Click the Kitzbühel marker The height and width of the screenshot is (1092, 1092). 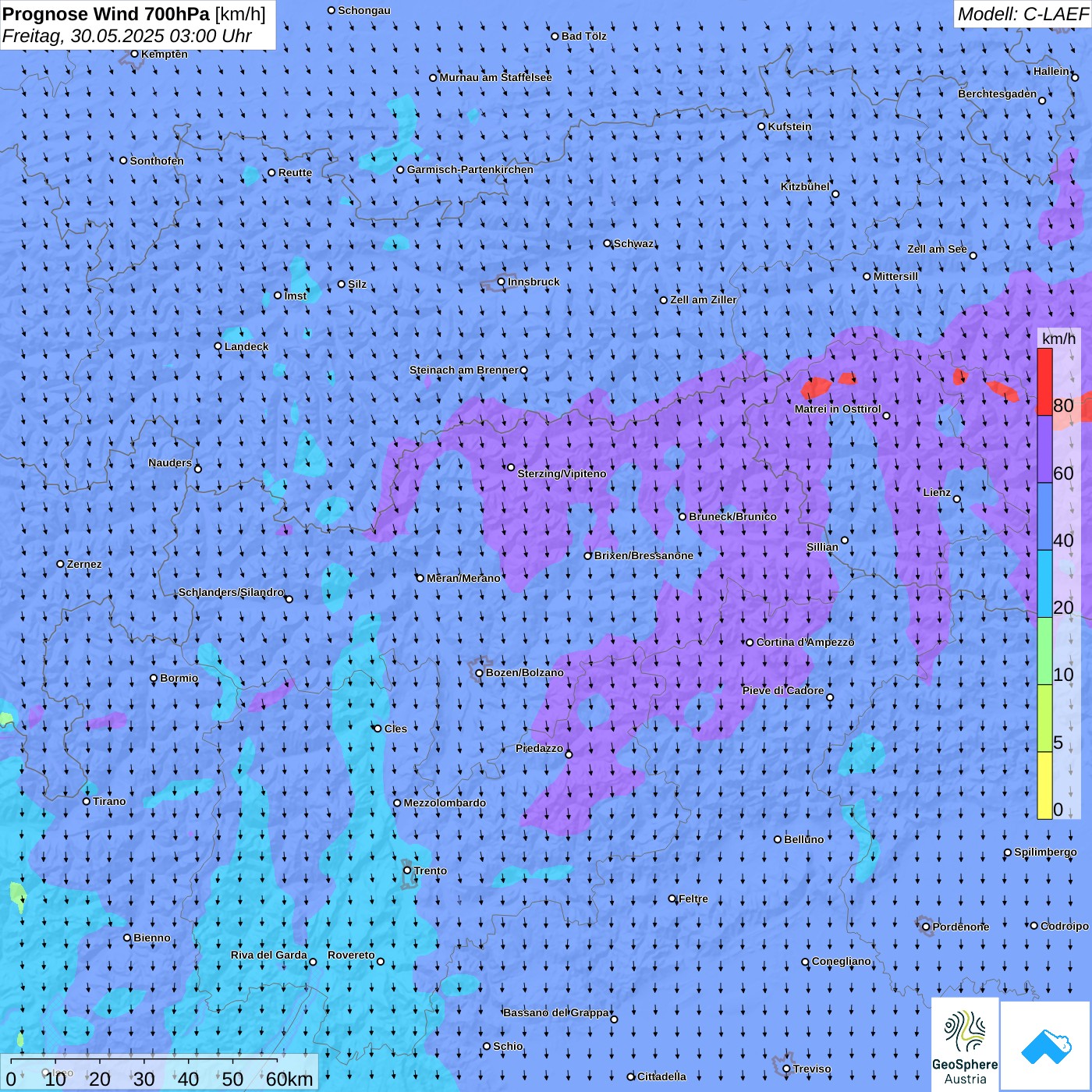coord(836,194)
